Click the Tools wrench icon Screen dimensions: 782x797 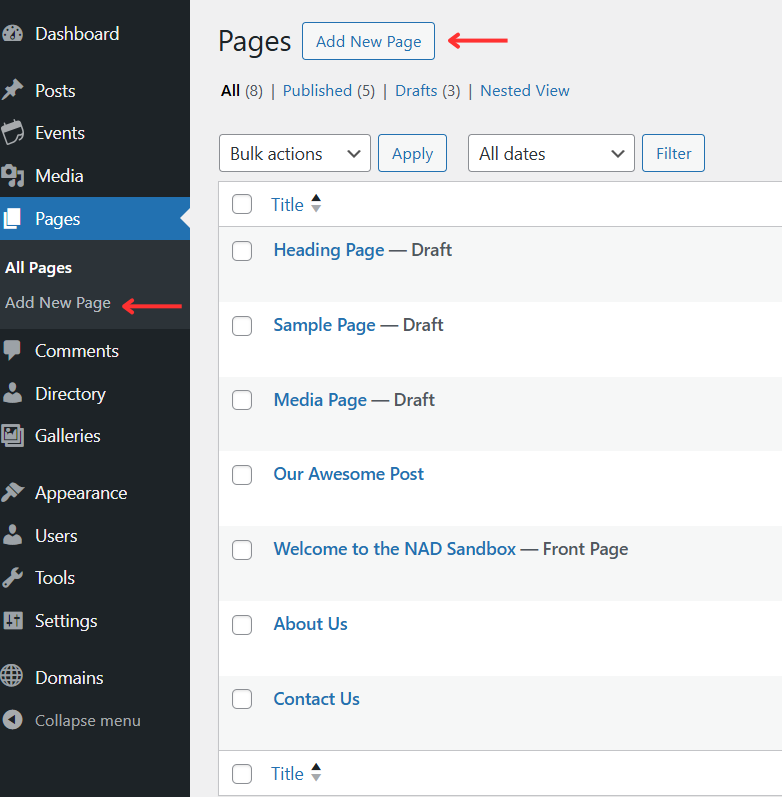tap(12, 578)
